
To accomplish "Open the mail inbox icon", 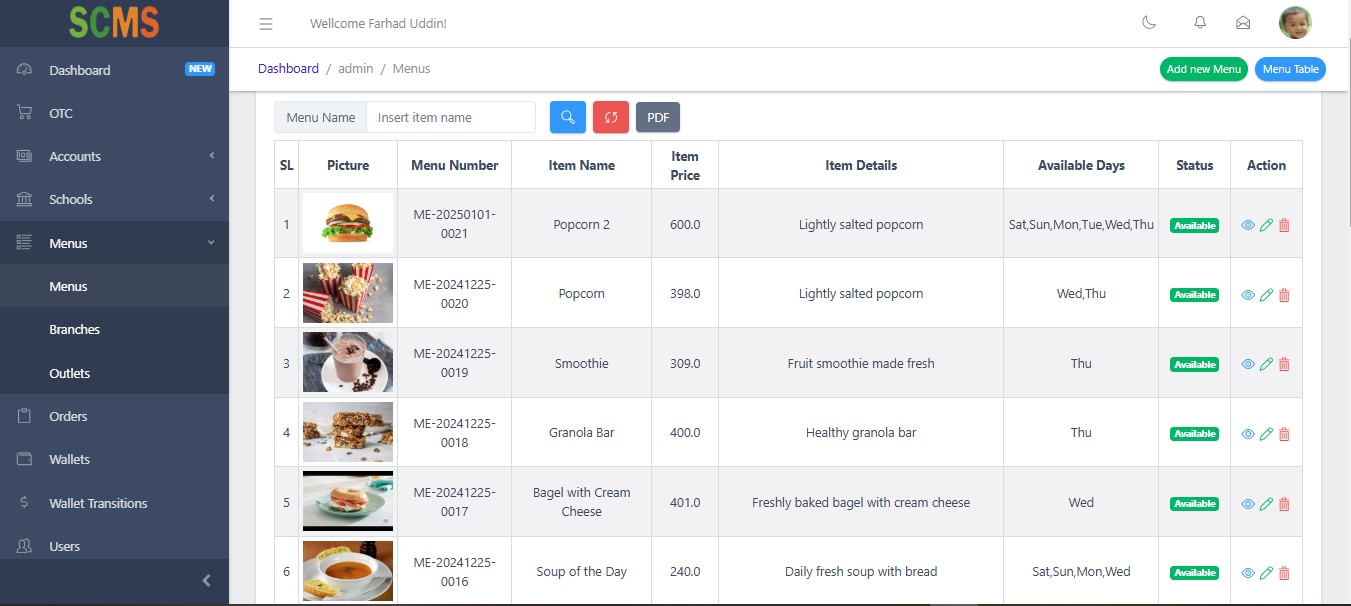I will coord(1243,23).
